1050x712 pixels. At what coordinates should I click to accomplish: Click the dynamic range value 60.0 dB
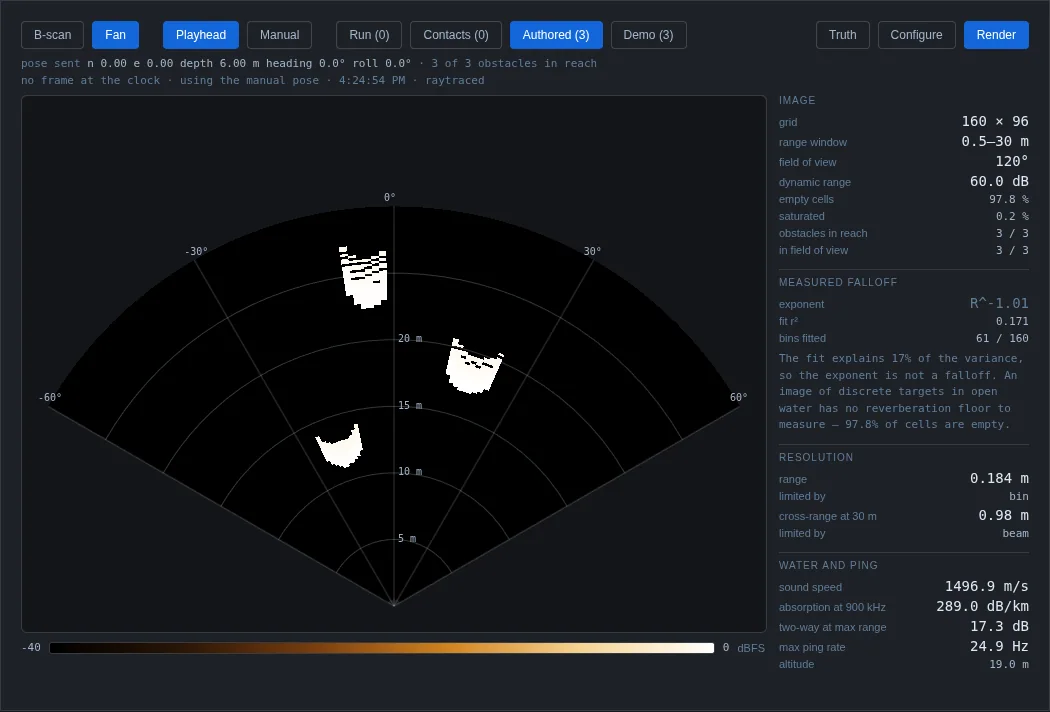999,182
